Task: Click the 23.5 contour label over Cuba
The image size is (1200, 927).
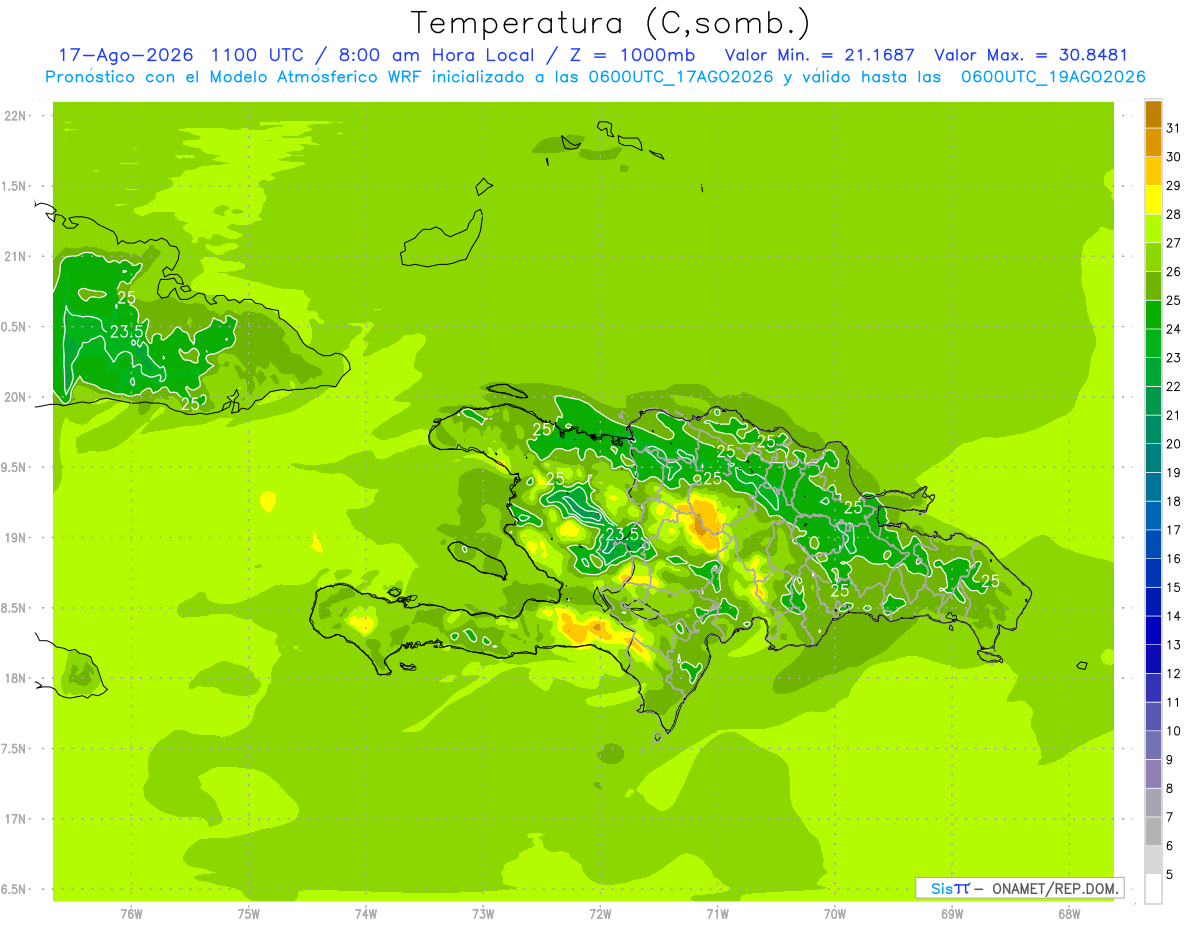Action: point(126,332)
